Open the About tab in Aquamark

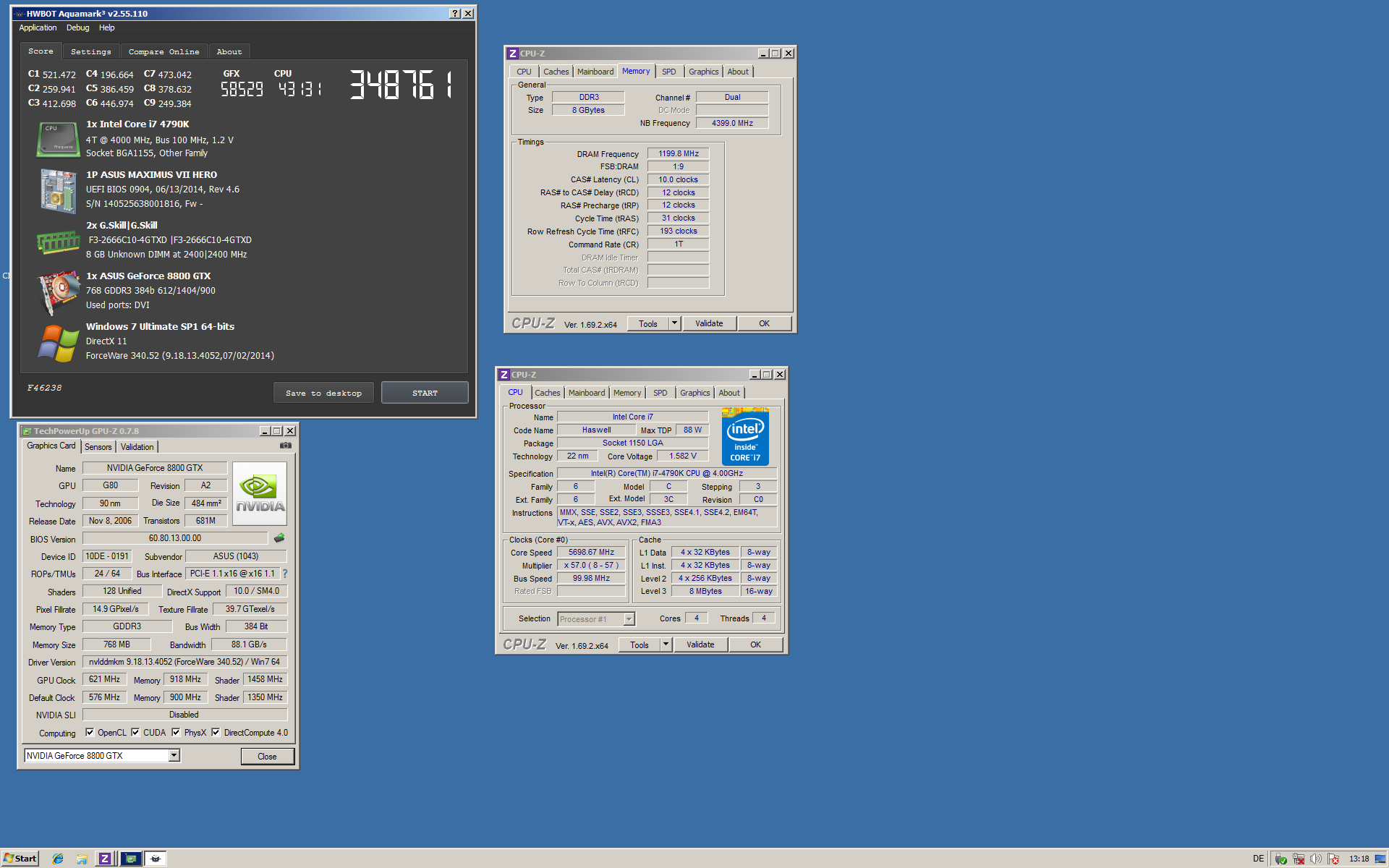[229, 52]
